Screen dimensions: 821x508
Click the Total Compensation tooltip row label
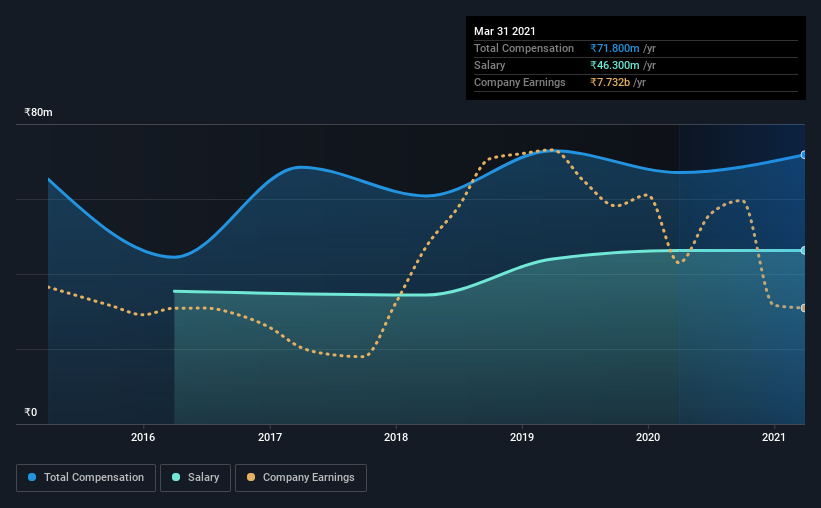click(x=524, y=48)
